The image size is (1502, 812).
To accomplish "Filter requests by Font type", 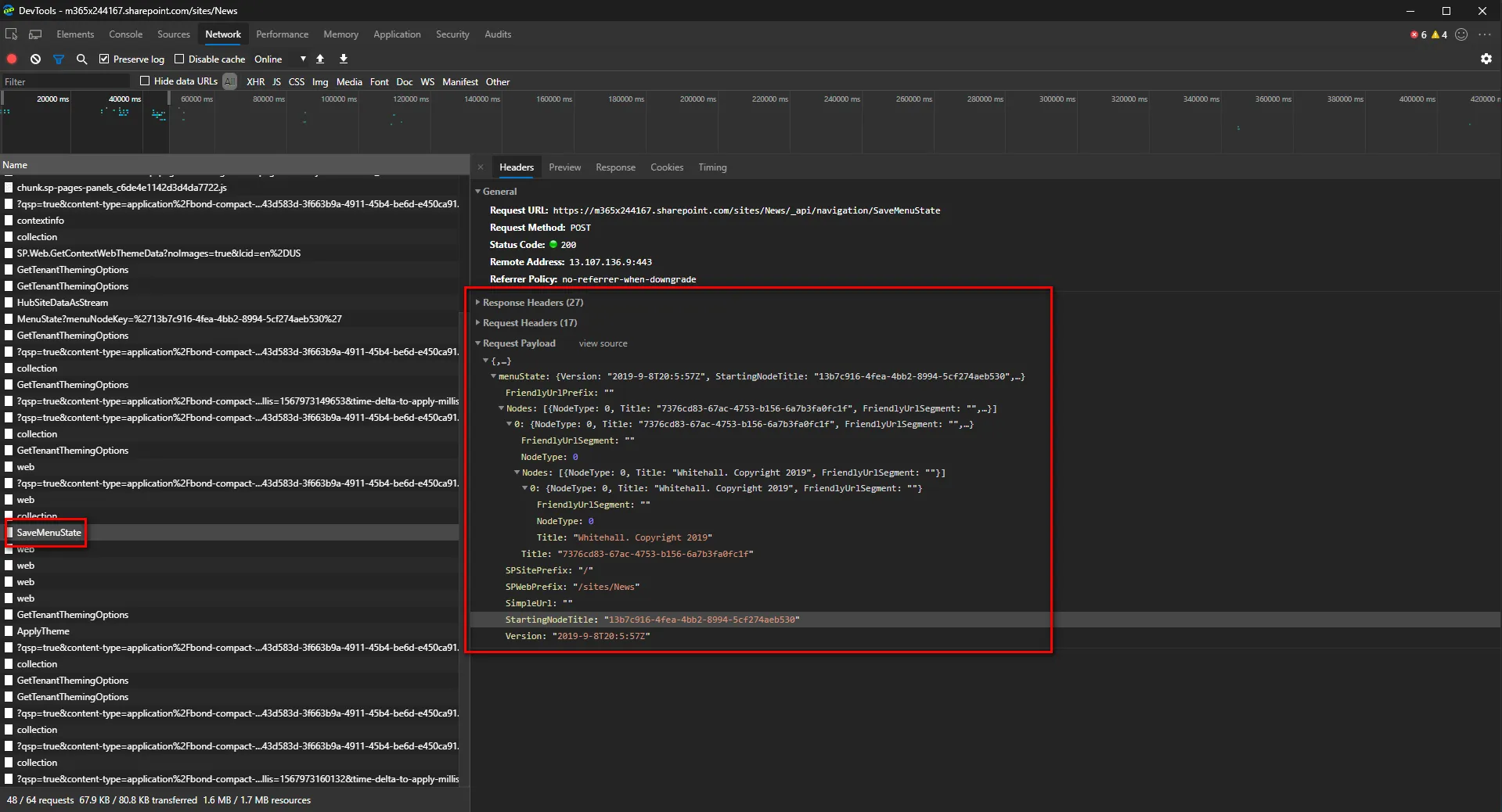I will 380,81.
